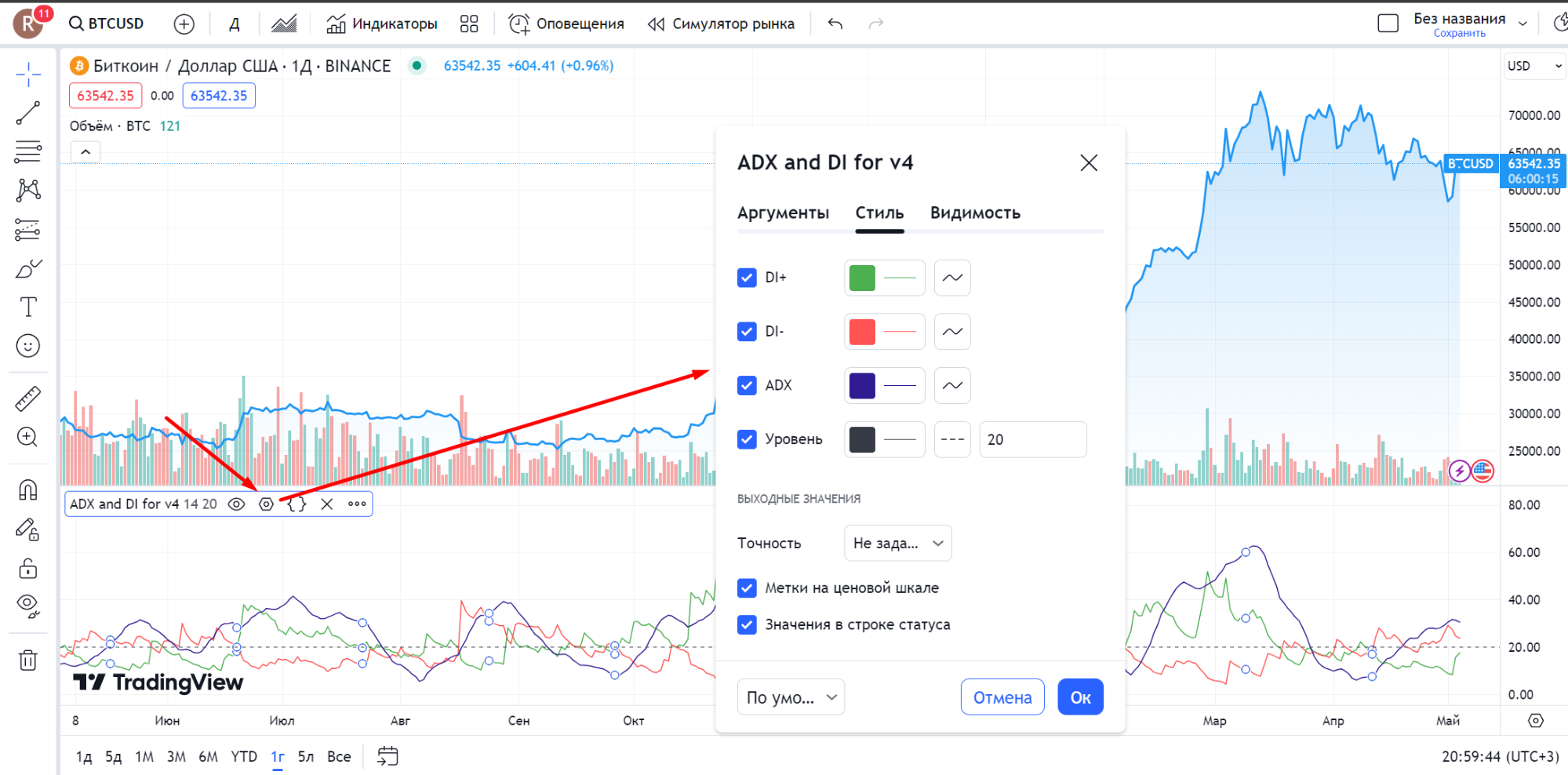Open the defaults dropdown in dialog footer

tap(791, 697)
